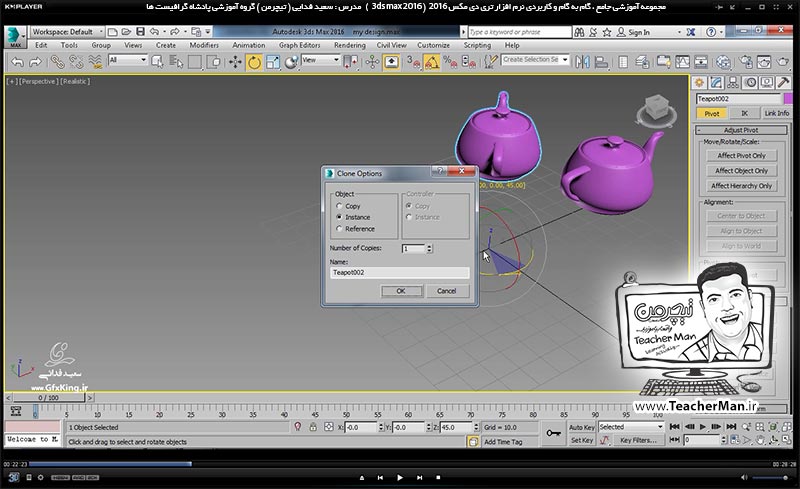
Task: Click the Bind to Space Warp icon
Action: coord(95,62)
